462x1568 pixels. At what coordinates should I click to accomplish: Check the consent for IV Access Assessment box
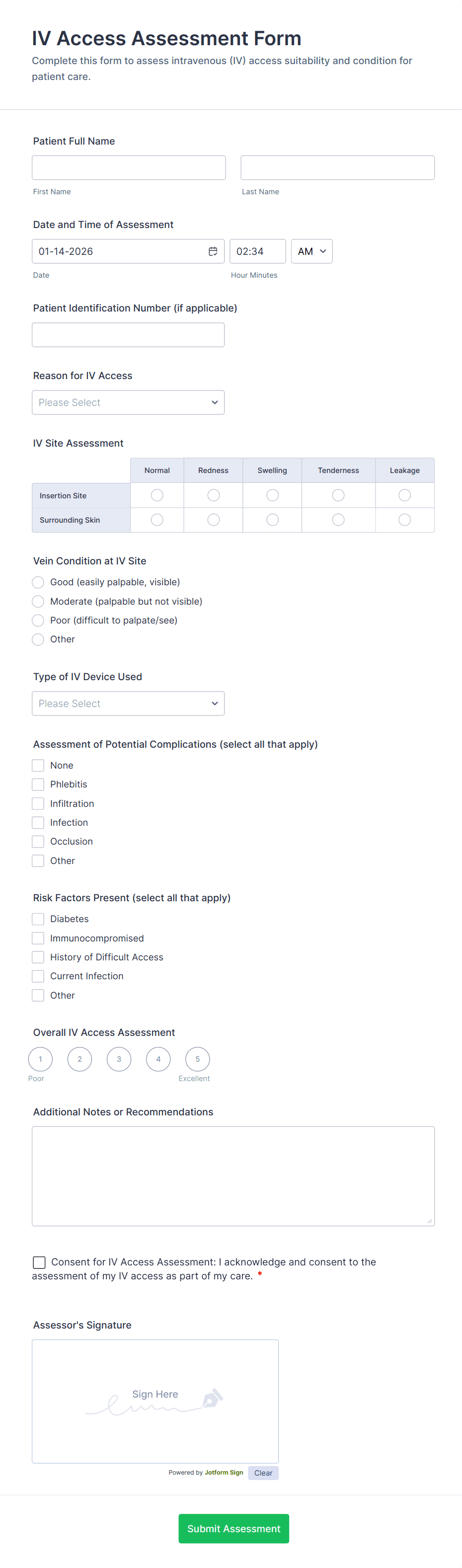click(39, 1262)
